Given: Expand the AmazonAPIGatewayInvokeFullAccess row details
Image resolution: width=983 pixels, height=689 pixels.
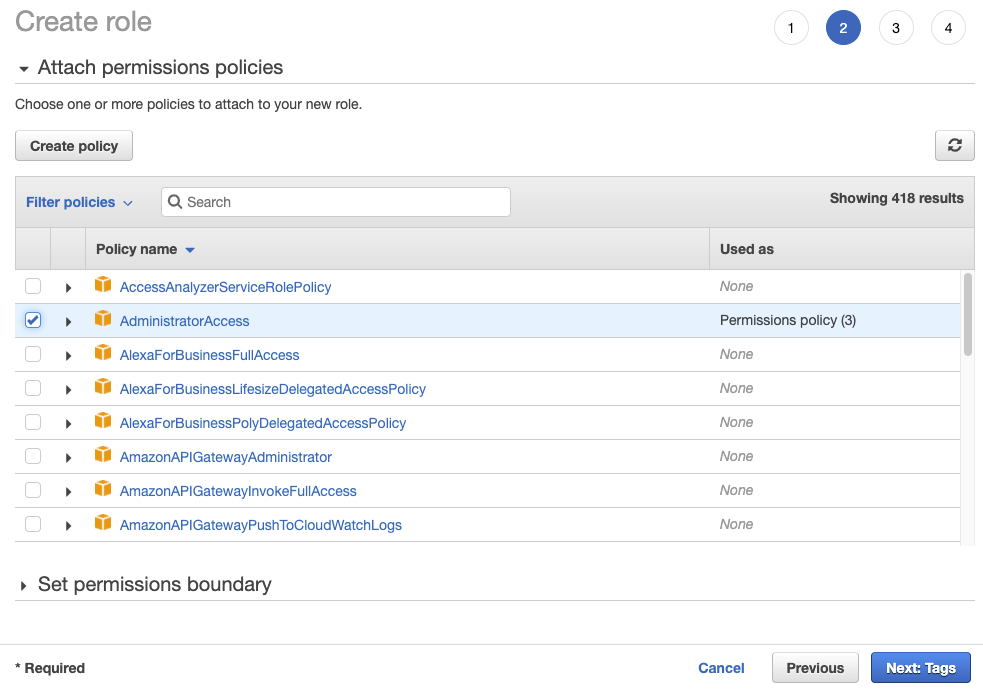Looking at the screenshot, I should click(x=68, y=492).
